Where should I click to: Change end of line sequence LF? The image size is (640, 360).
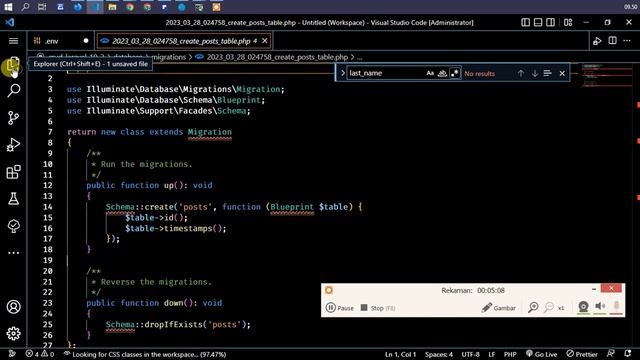tap(491, 354)
